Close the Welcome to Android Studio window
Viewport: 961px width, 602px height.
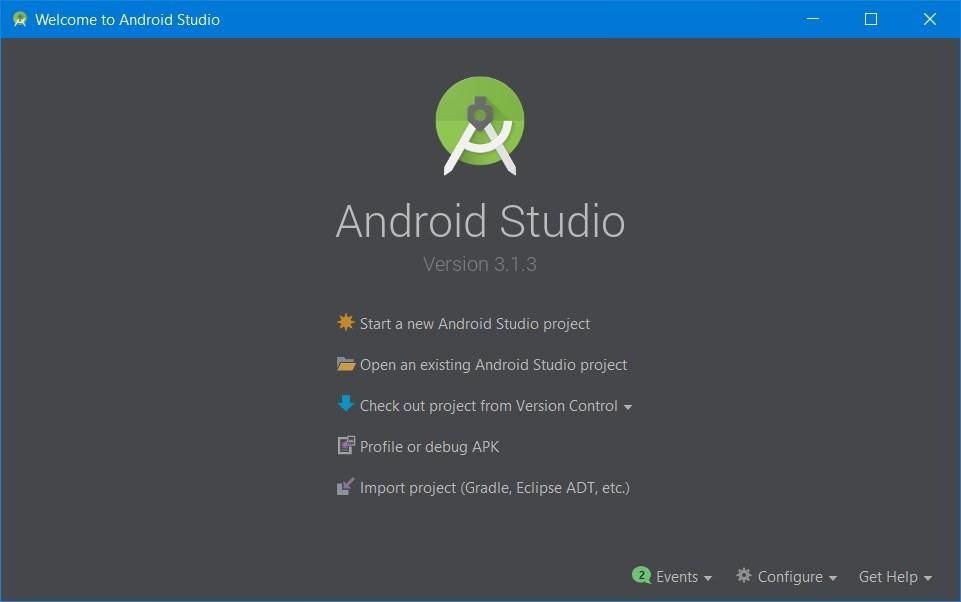tap(930, 19)
